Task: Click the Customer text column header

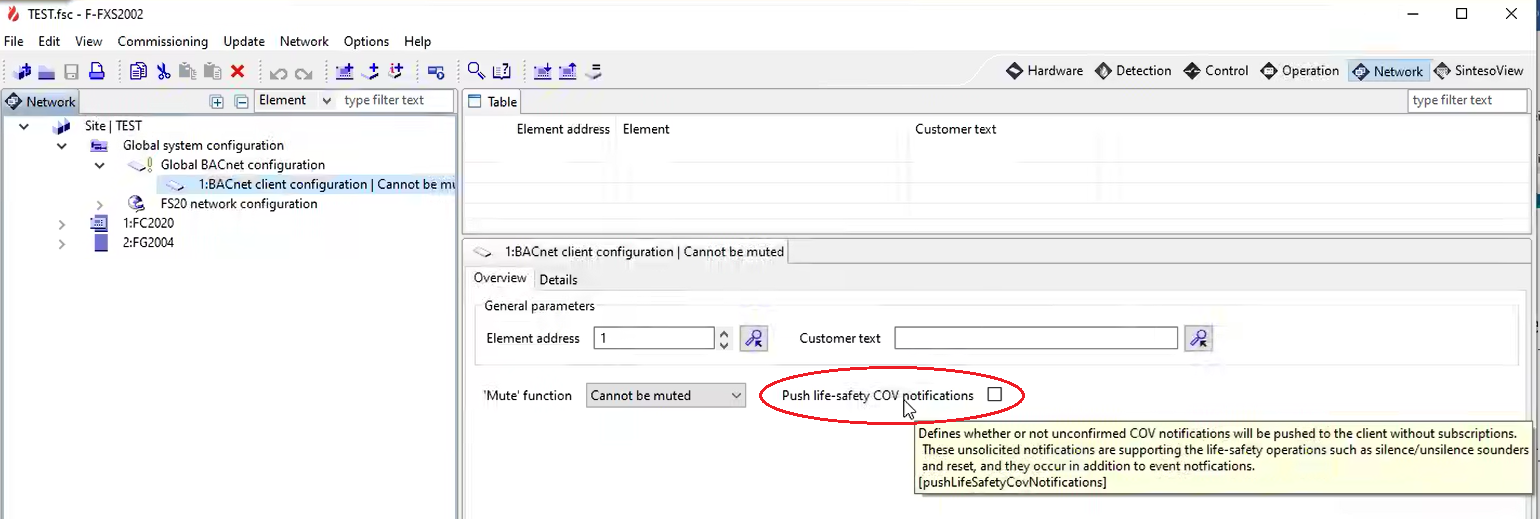Action: click(955, 129)
